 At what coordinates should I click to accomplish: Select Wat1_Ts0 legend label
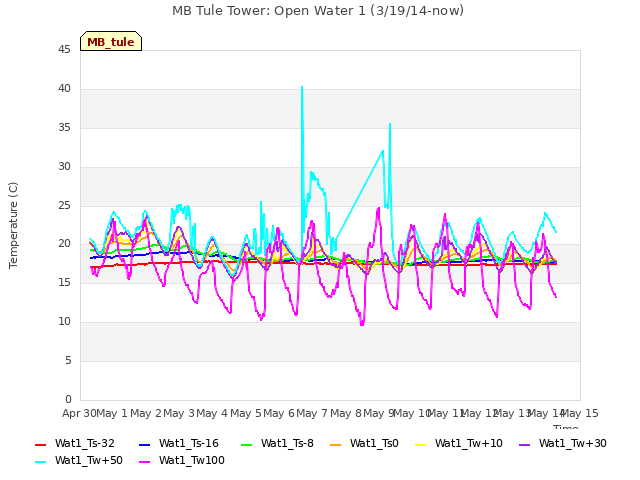[x=374, y=443]
